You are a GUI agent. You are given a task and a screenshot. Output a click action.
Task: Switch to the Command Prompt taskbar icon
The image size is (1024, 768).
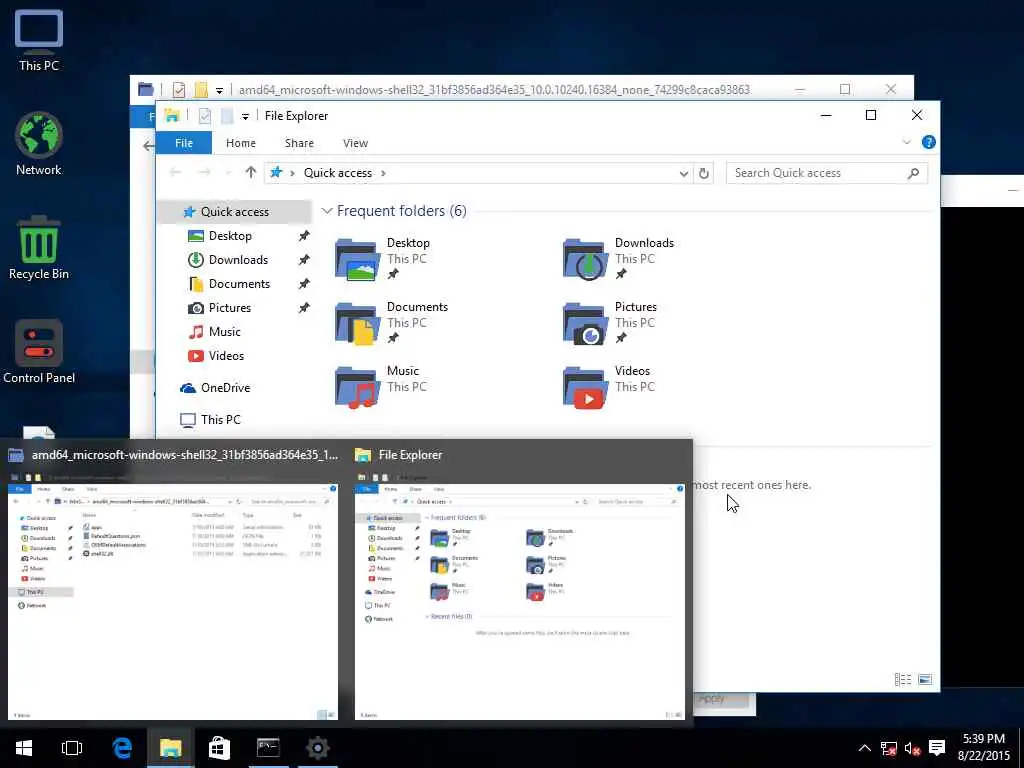pyautogui.click(x=268, y=748)
